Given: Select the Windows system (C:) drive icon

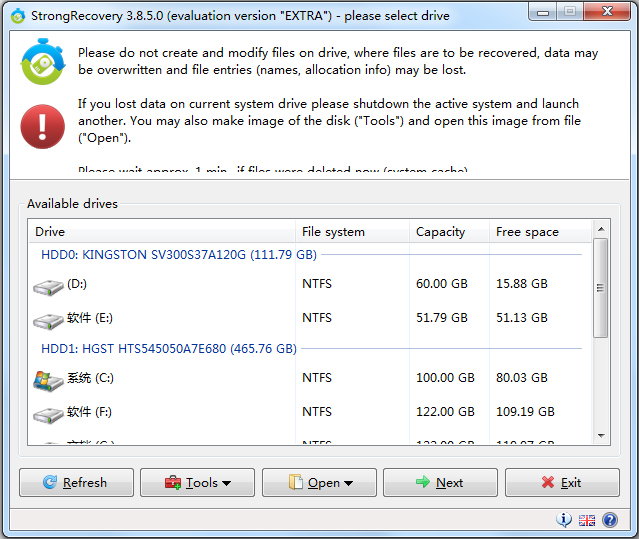Looking at the screenshot, I should [48, 379].
